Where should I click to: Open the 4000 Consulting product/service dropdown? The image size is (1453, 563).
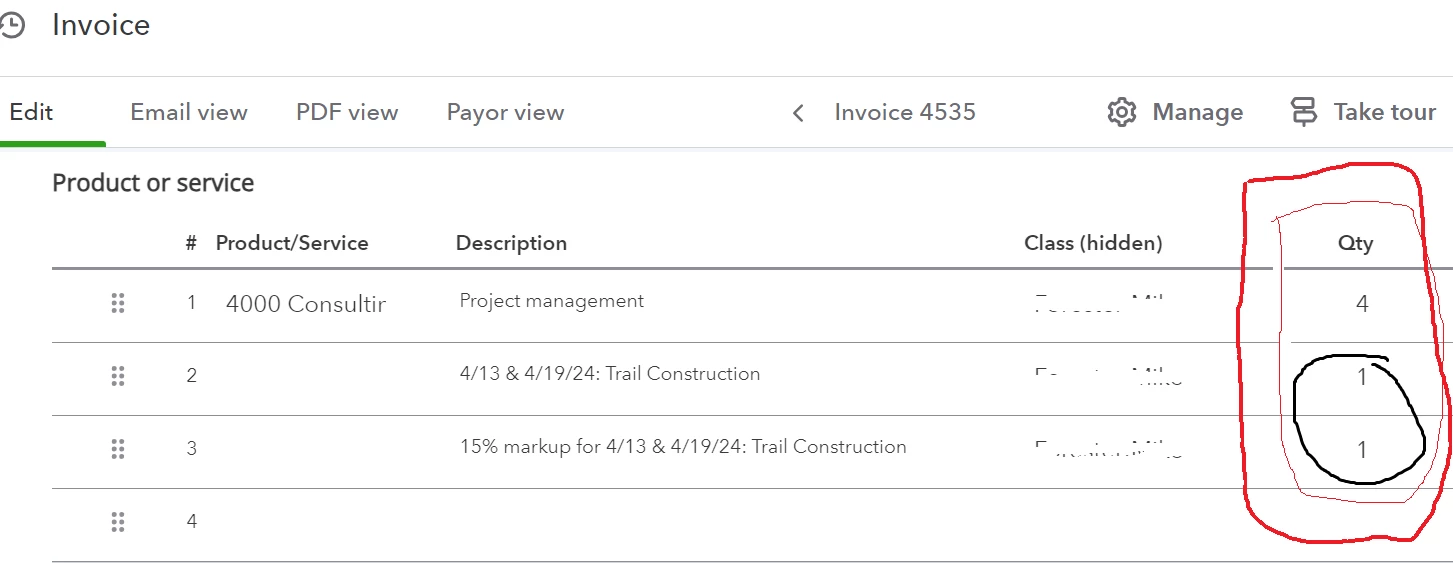click(x=306, y=304)
